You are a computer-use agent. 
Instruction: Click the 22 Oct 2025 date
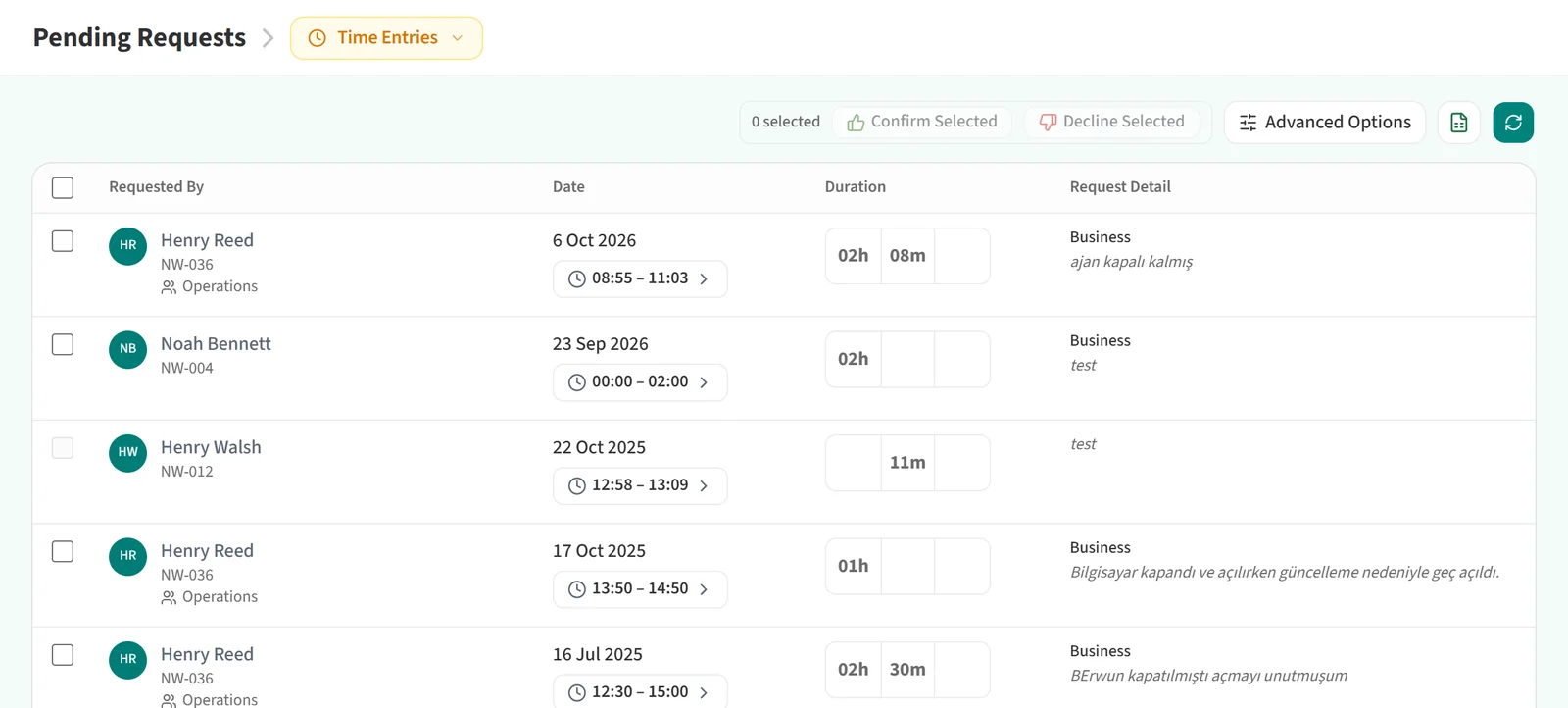tap(599, 448)
